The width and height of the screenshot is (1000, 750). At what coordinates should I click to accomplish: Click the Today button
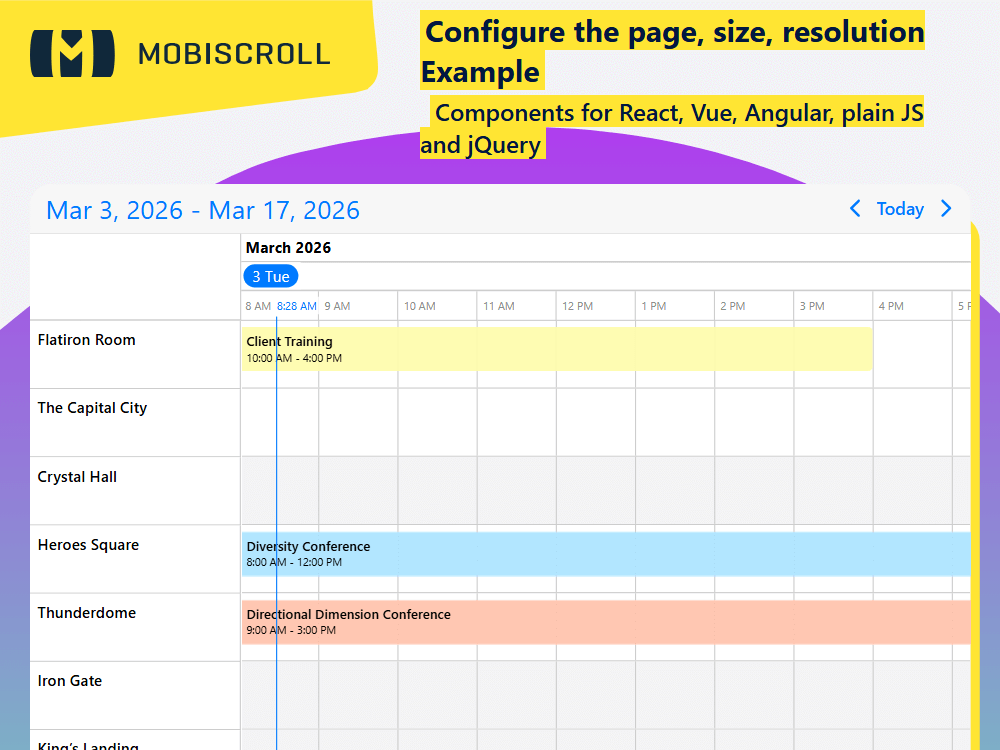(900, 209)
